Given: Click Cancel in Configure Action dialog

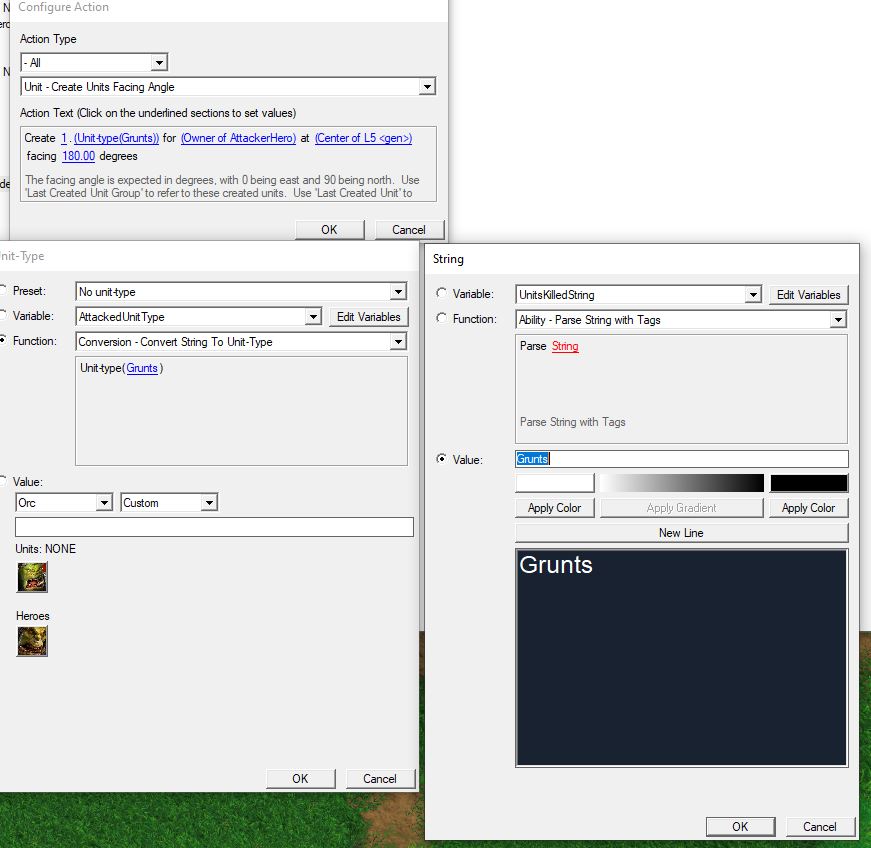Looking at the screenshot, I should 409,229.
